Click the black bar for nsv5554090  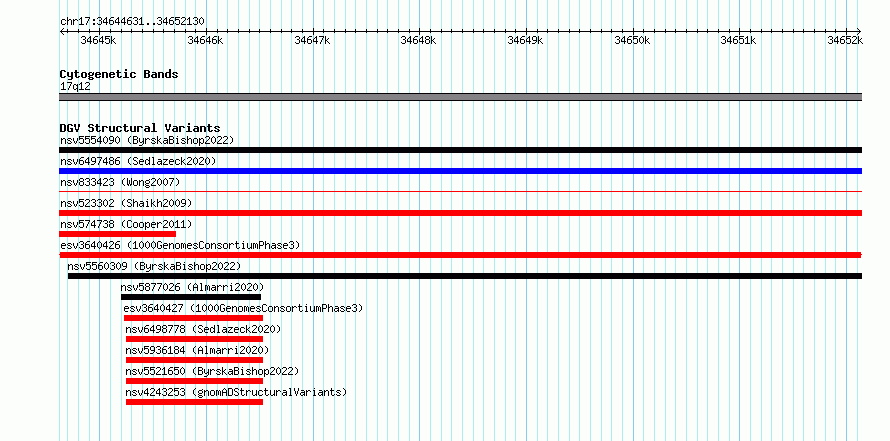pos(460,150)
